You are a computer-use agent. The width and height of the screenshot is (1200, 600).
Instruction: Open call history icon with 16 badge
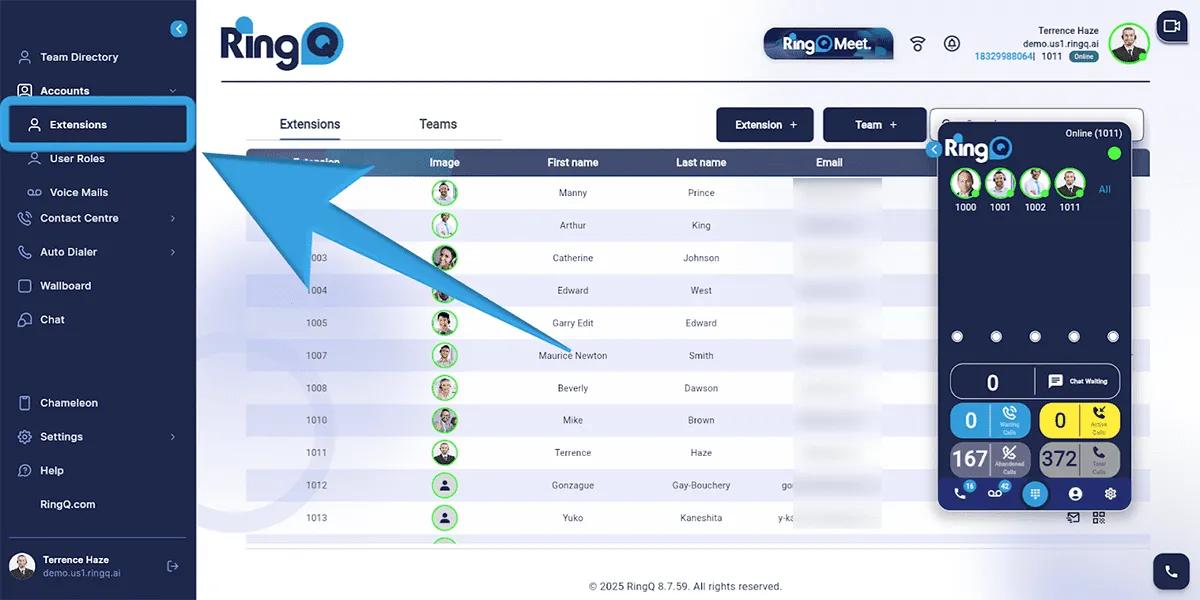pyautogui.click(x=962, y=493)
